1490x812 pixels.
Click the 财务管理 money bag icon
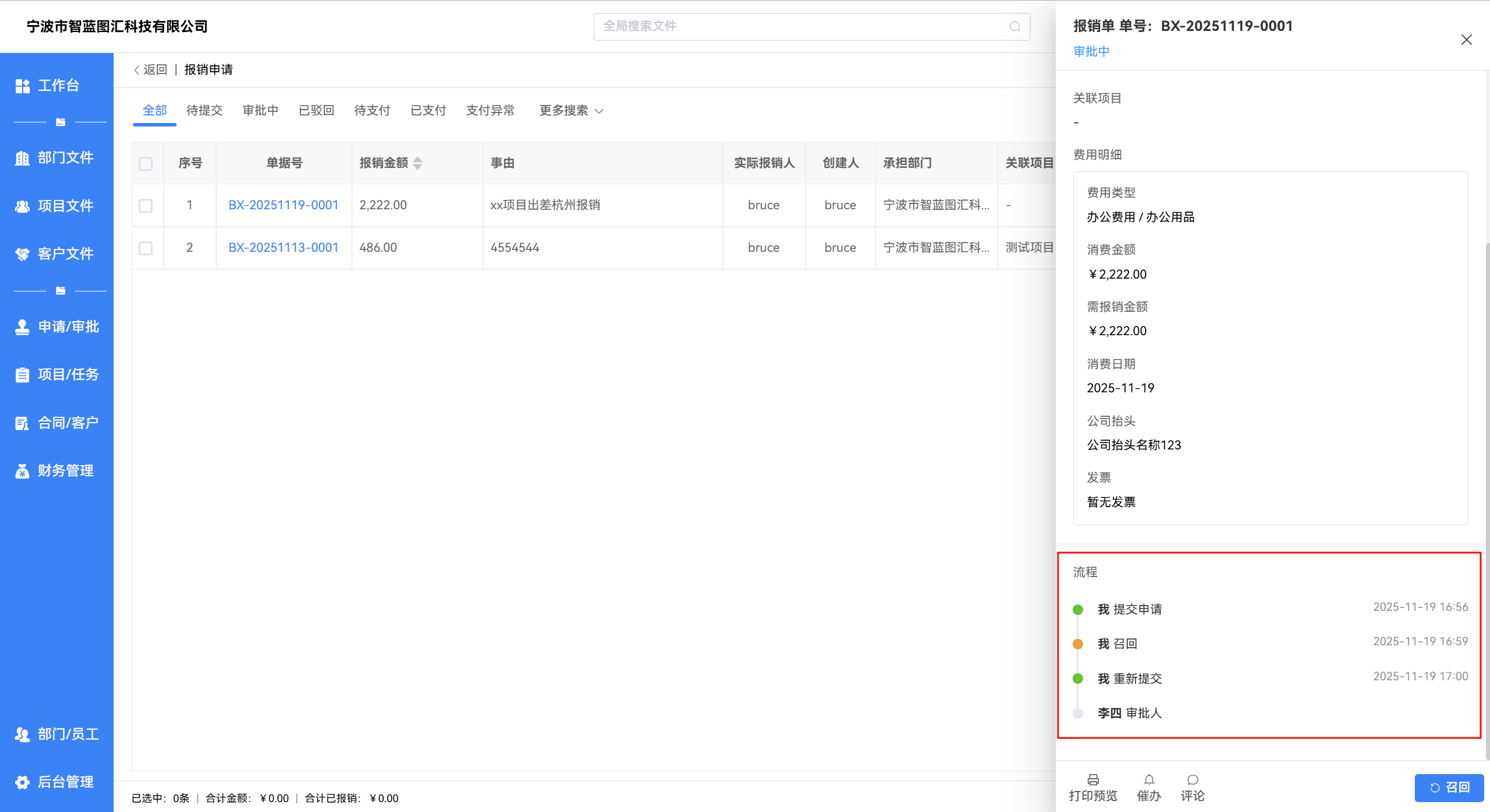point(22,471)
